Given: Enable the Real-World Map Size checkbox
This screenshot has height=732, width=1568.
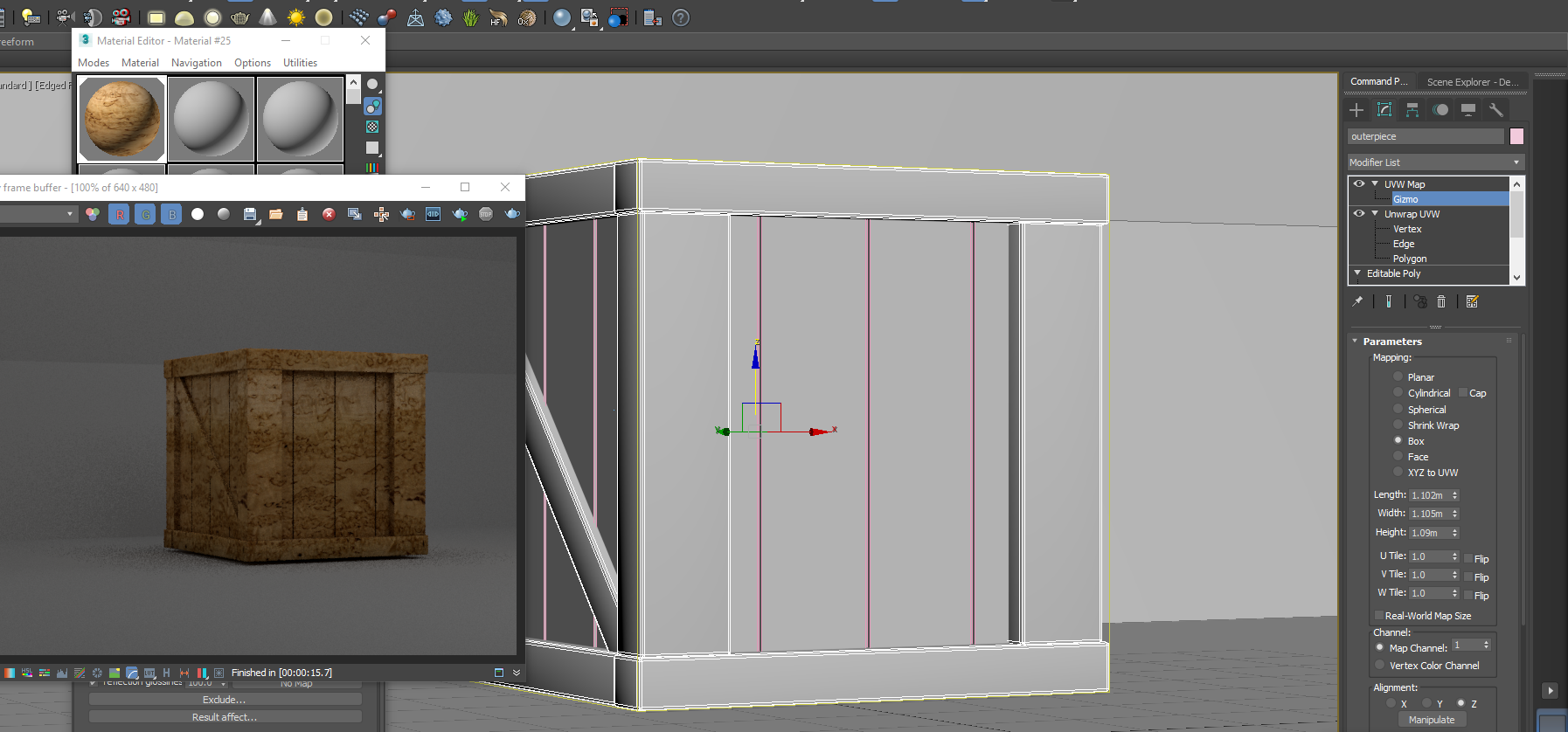Looking at the screenshot, I should pos(1379,616).
